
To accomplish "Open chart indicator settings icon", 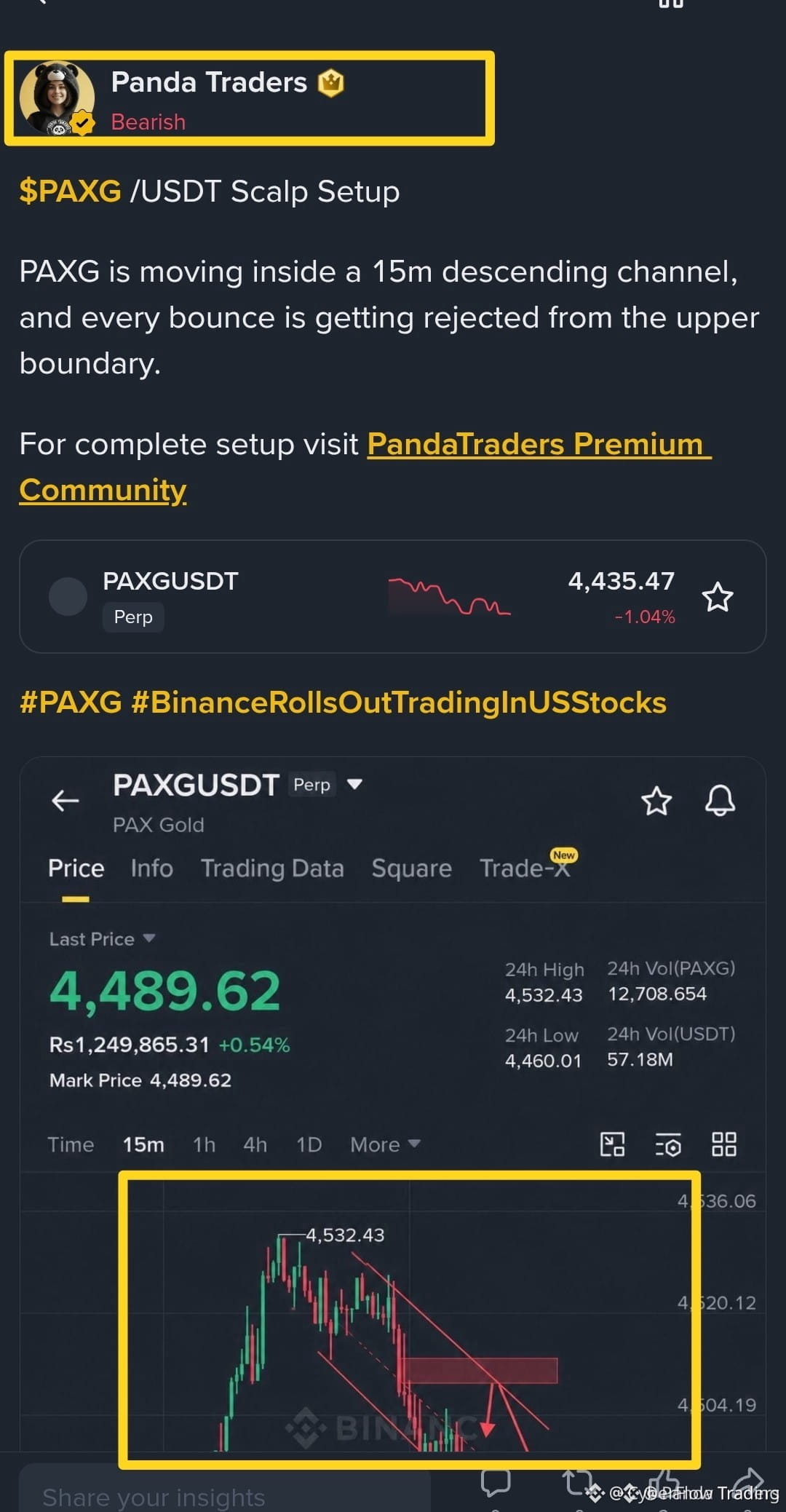I will click(668, 1144).
